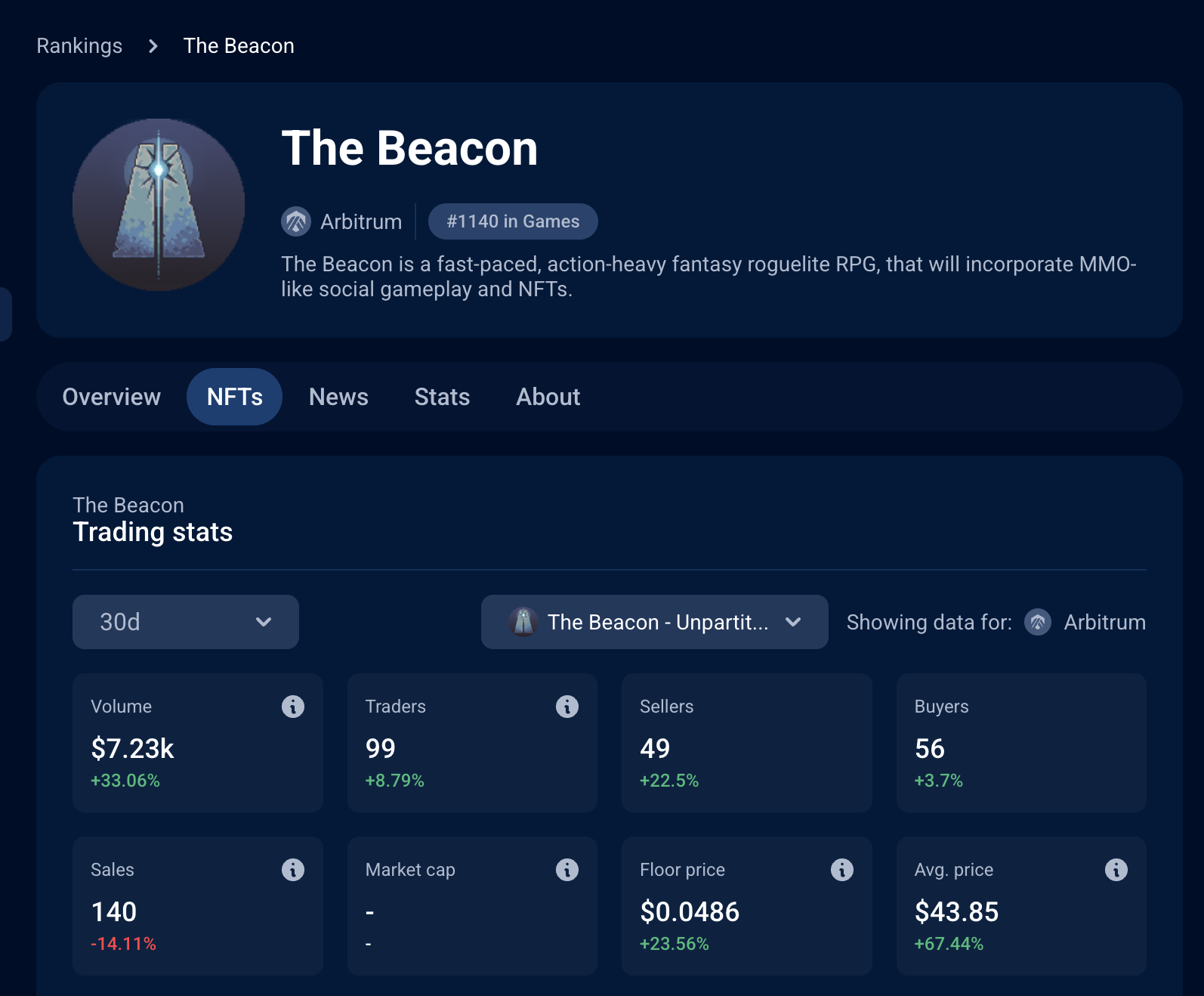This screenshot has height=996, width=1204.
Task: Click the left edge side panel handle
Action: coord(5,314)
